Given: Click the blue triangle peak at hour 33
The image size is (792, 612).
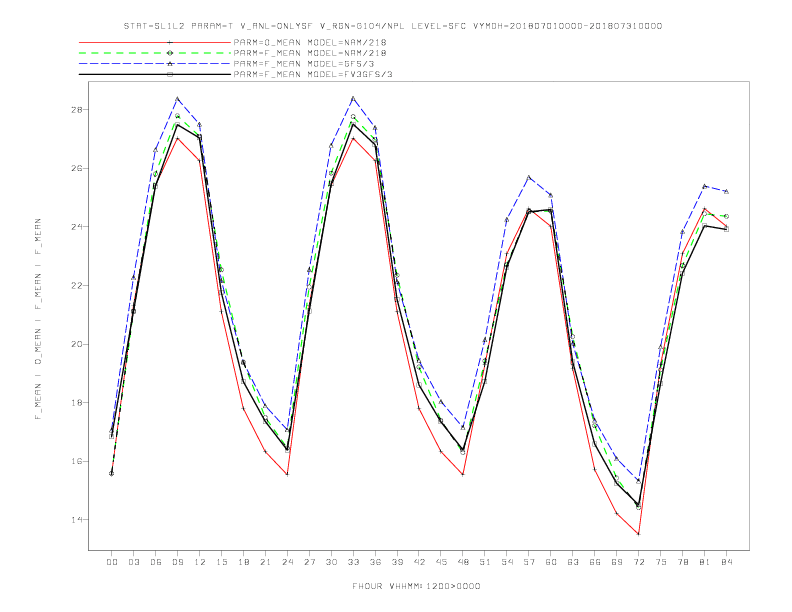Looking at the screenshot, I should (x=353, y=98).
